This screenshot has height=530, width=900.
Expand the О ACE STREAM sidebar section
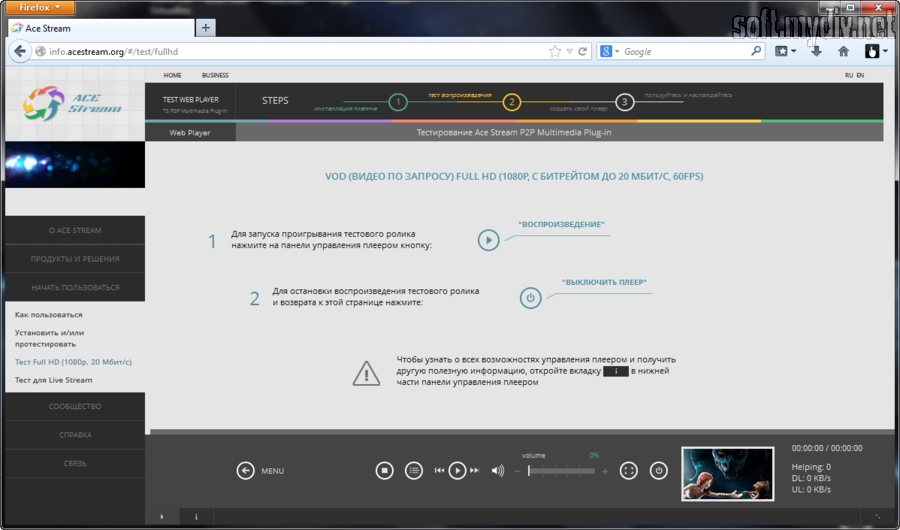click(75, 231)
